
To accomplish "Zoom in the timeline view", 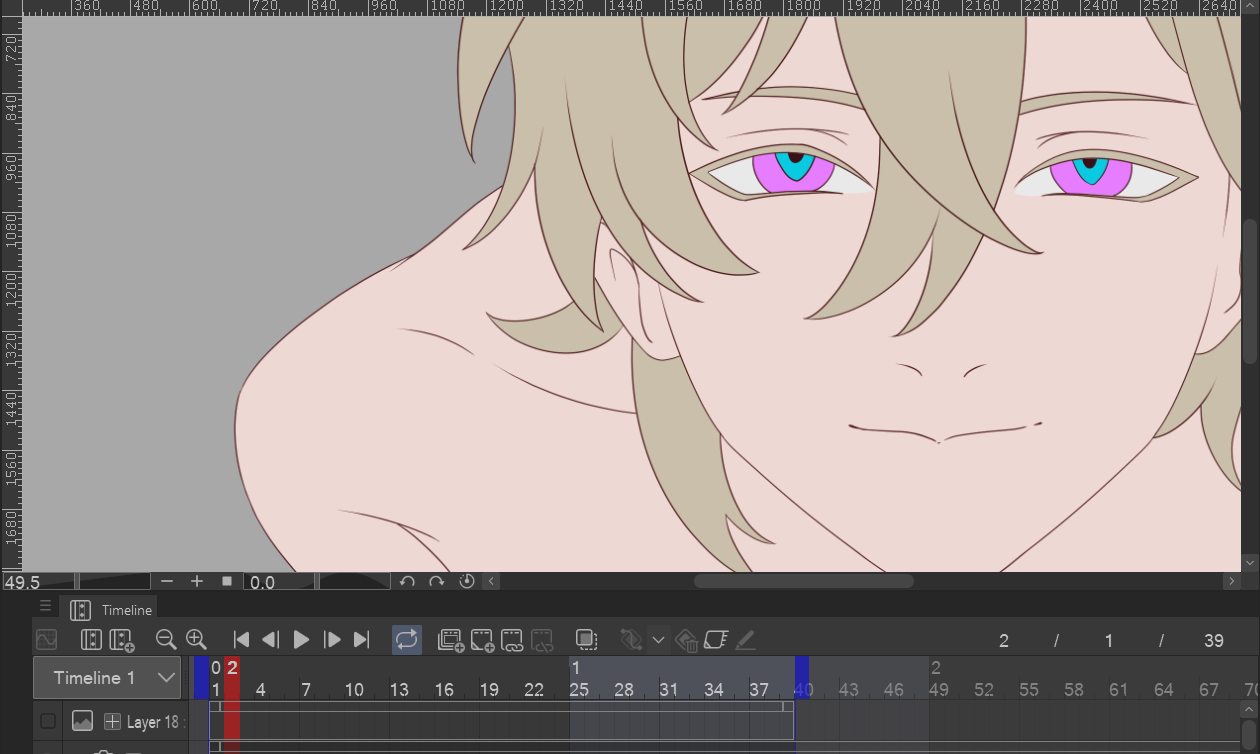I will (x=196, y=640).
